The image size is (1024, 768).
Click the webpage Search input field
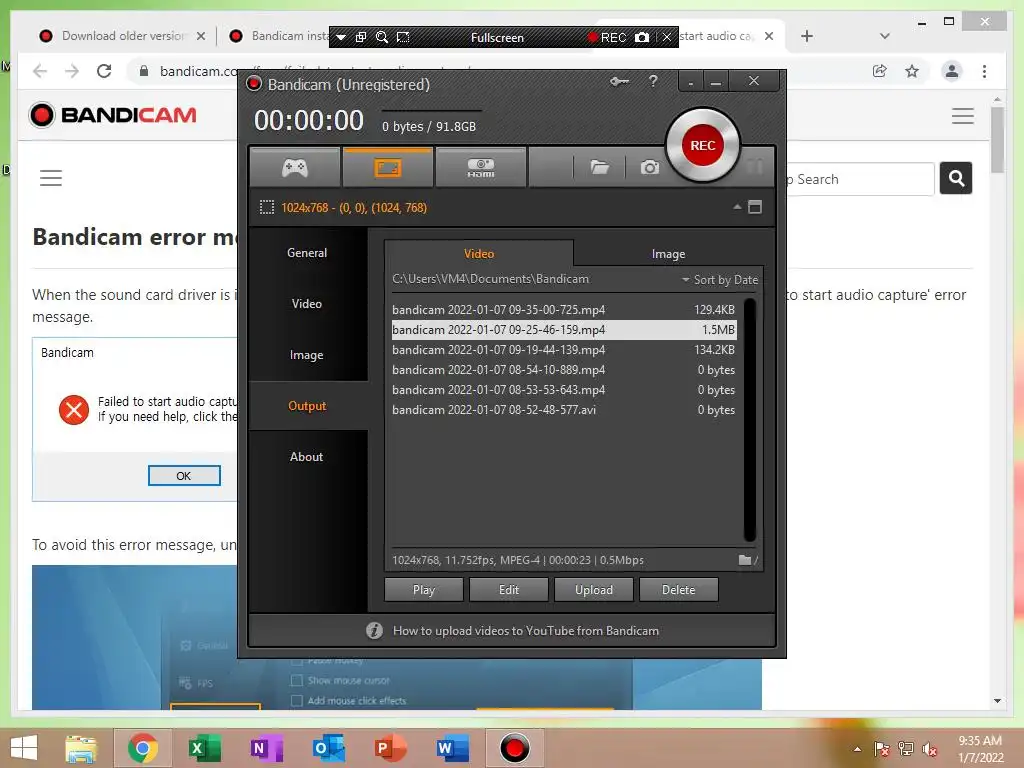[x=861, y=179]
